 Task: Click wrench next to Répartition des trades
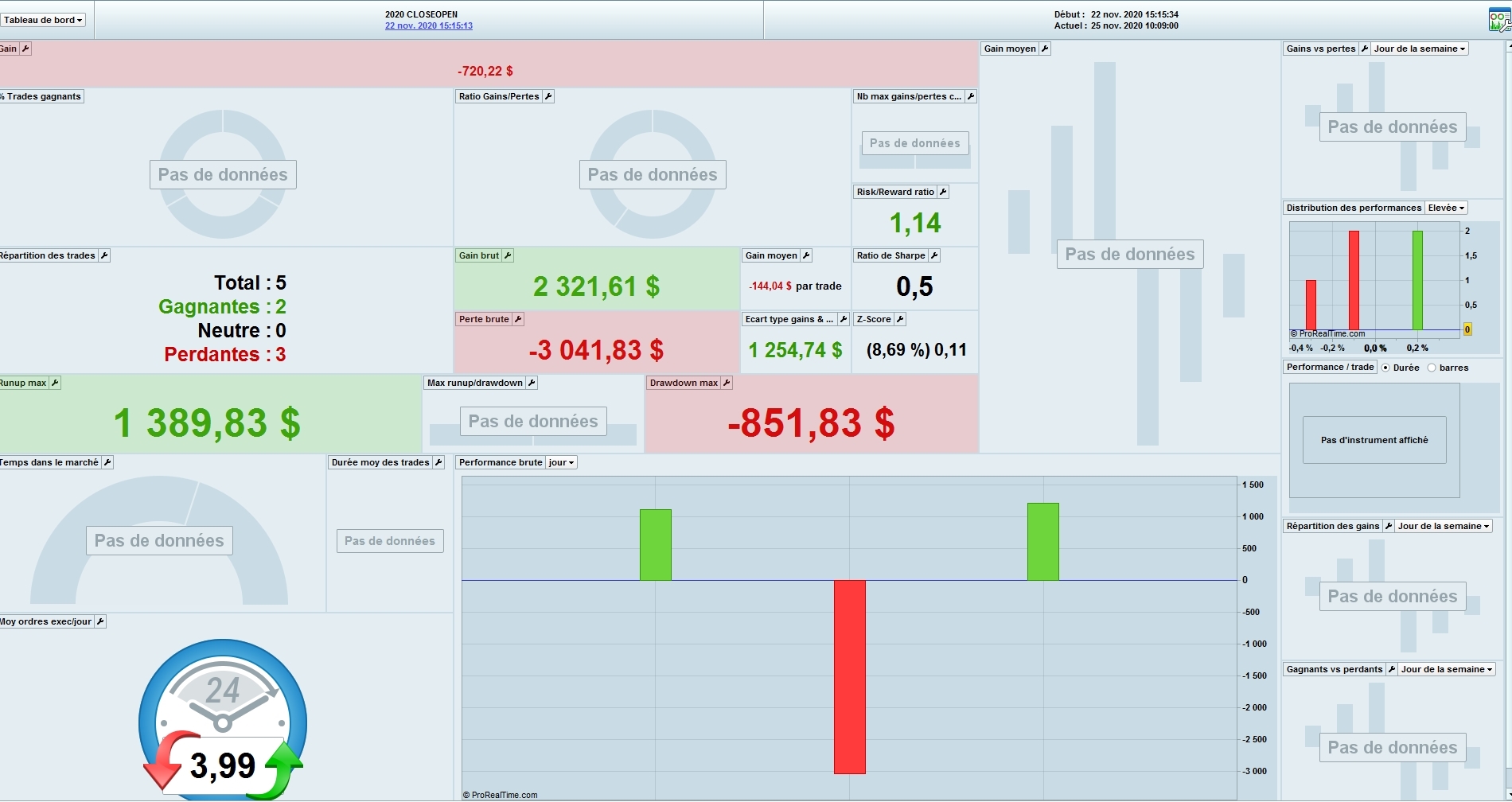(x=104, y=255)
